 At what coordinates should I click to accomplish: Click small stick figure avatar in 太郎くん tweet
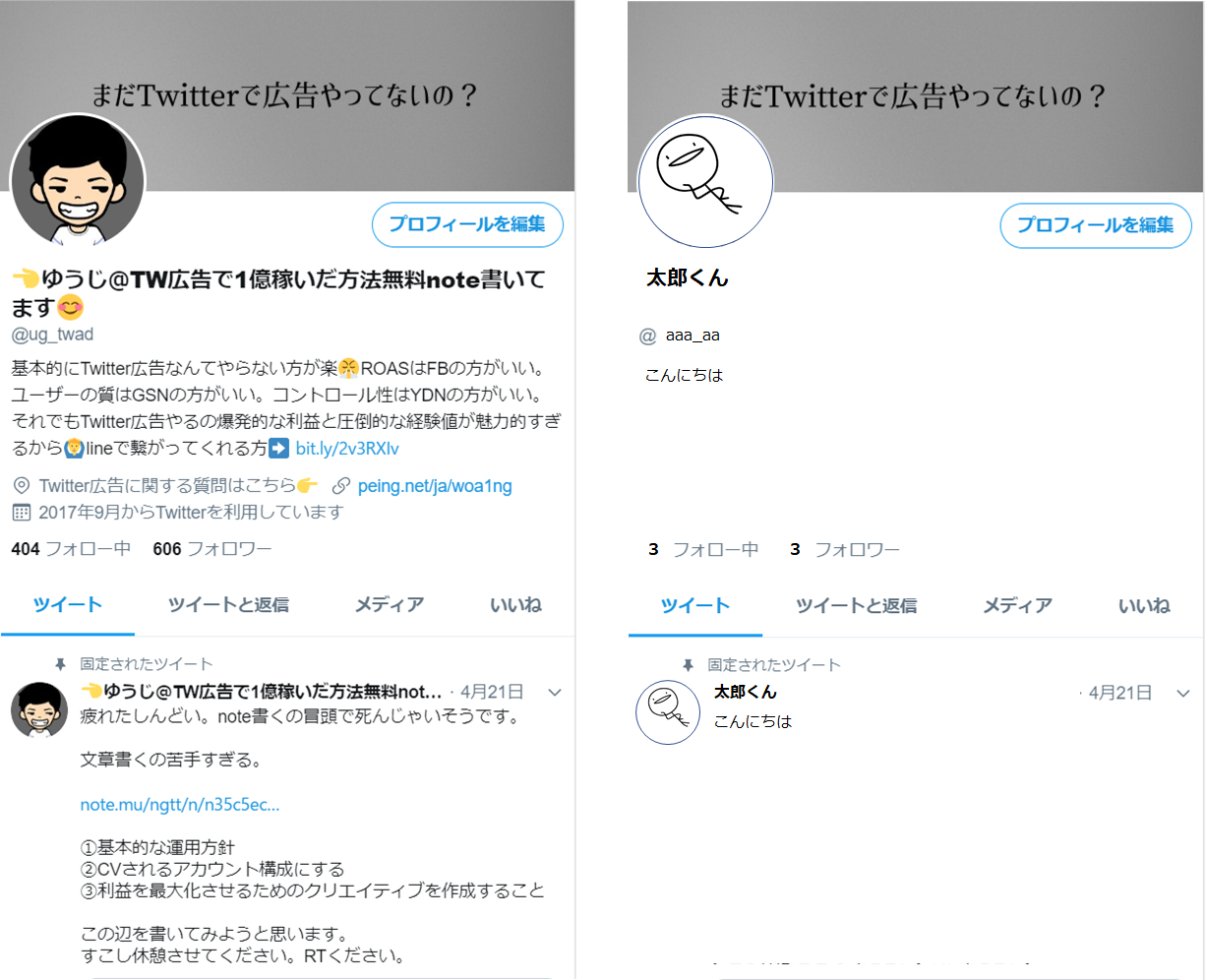point(668,711)
